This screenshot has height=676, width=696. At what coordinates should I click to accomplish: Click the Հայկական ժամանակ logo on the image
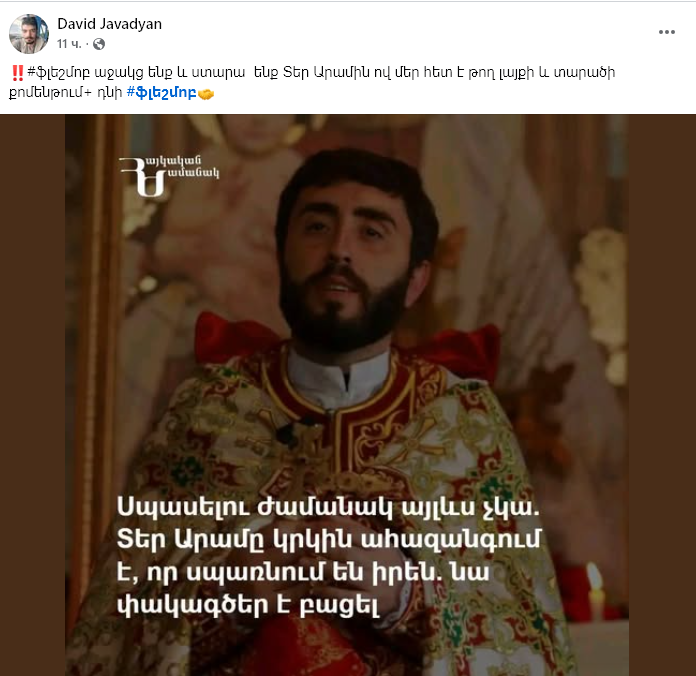click(169, 176)
